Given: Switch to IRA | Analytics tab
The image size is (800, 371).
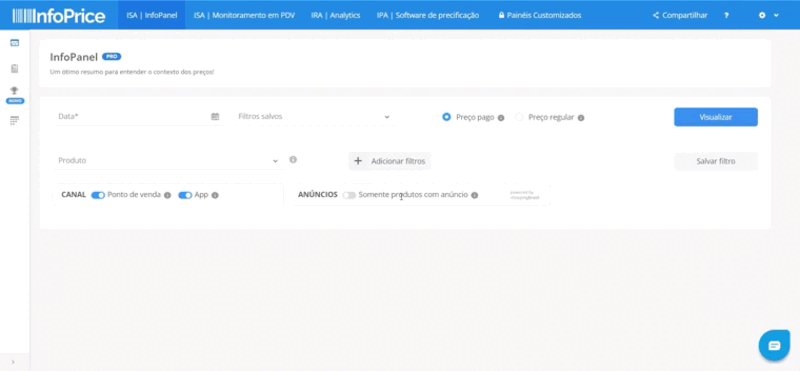Looking at the screenshot, I should click(336, 15).
